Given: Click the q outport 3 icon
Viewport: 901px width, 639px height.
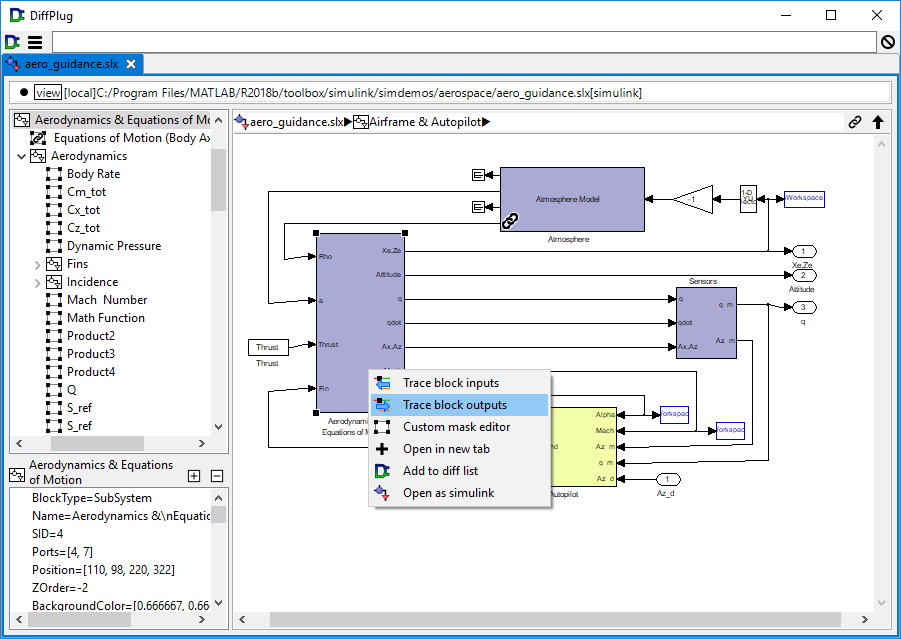Looking at the screenshot, I should [x=804, y=307].
